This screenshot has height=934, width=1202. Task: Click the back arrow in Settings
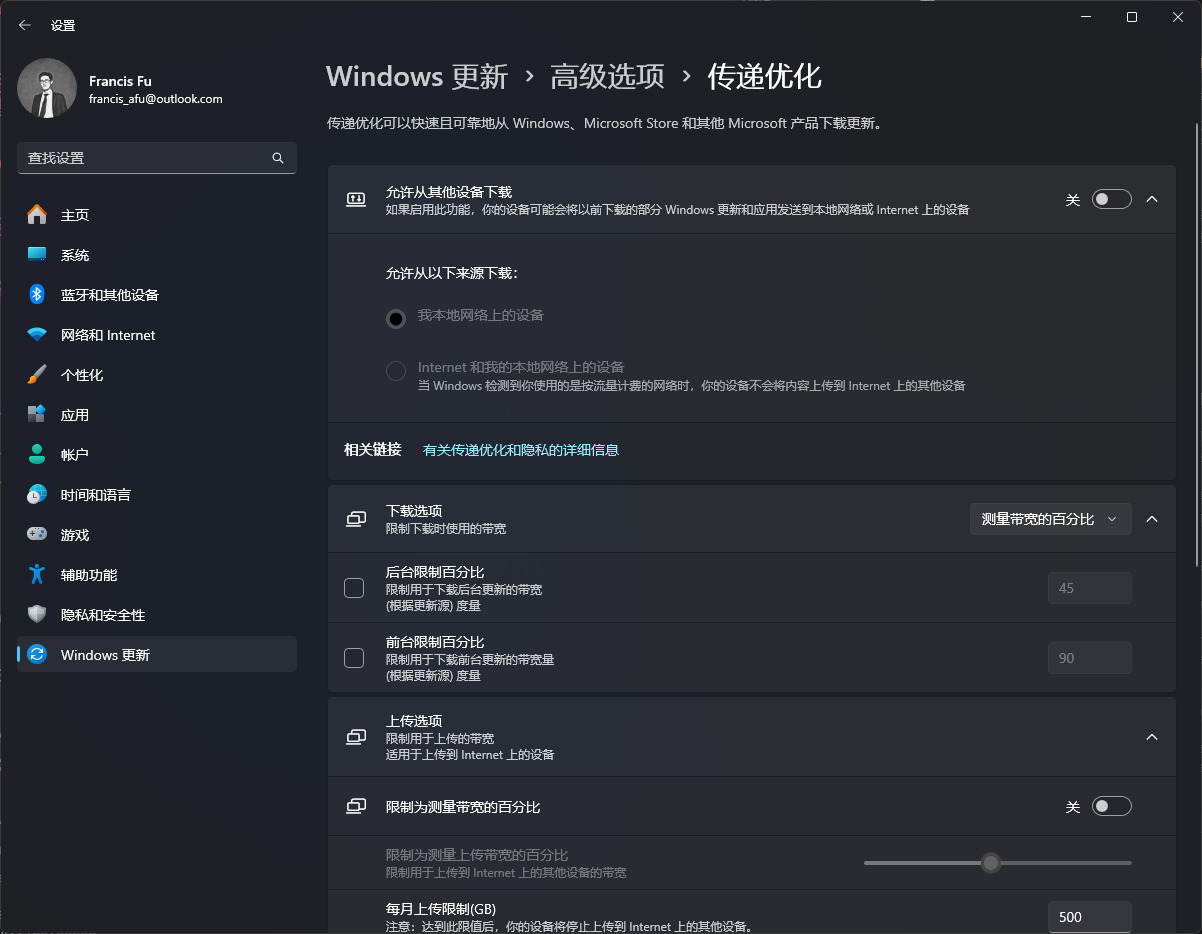[x=24, y=25]
